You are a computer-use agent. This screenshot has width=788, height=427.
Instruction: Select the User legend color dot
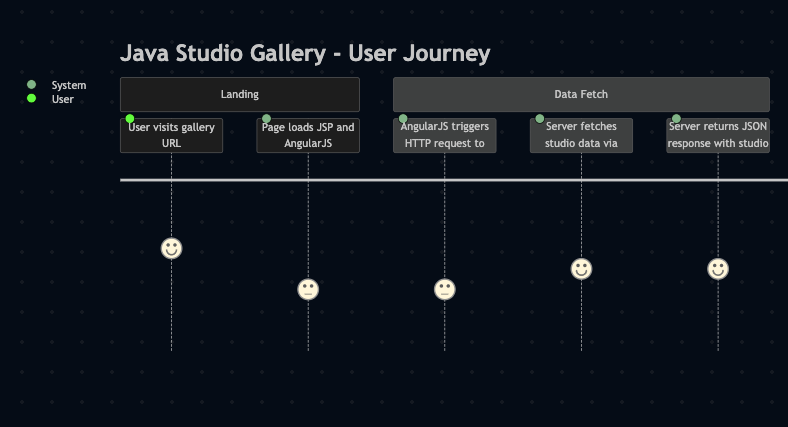point(31,98)
